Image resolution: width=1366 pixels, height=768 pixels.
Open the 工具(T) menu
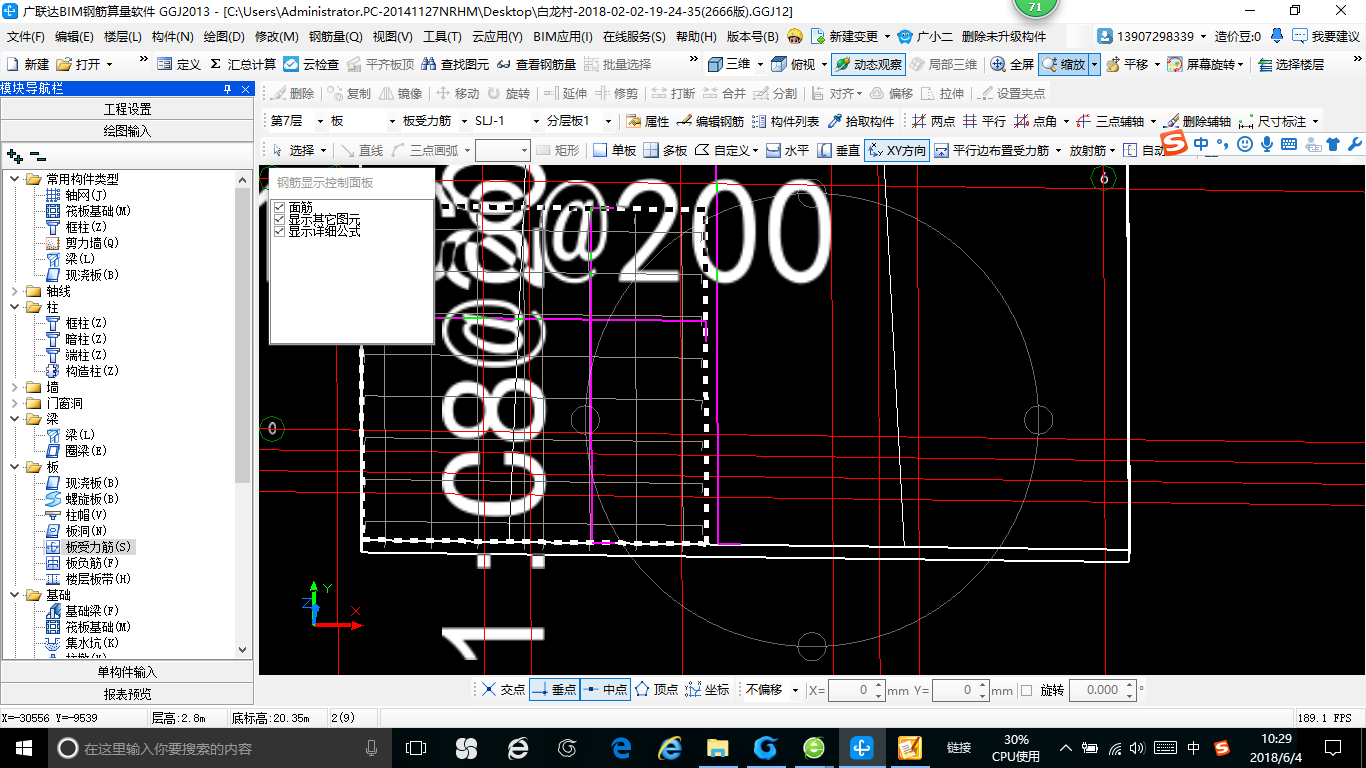click(x=442, y=36)
